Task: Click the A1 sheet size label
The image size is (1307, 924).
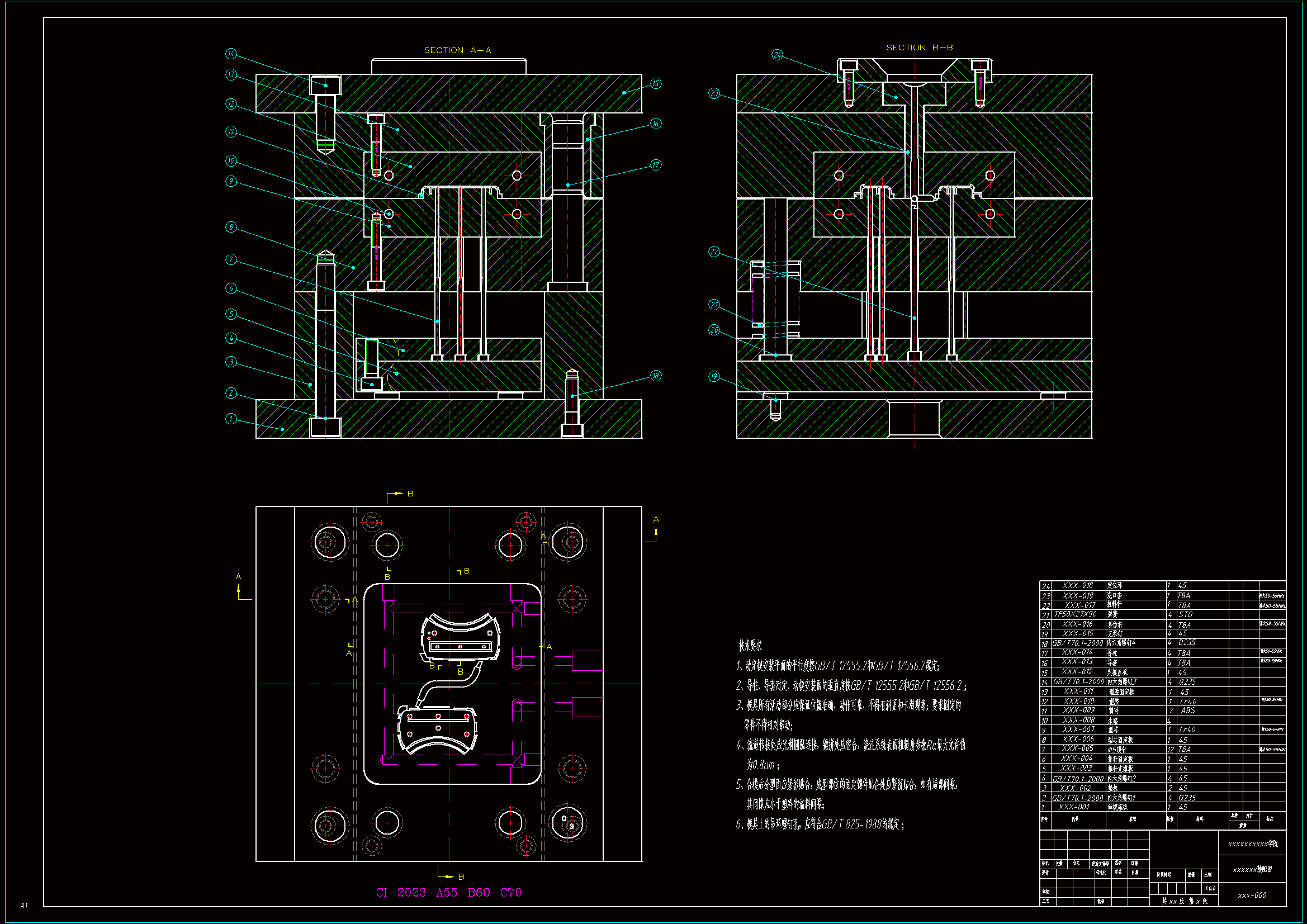Action: (23, 905)
